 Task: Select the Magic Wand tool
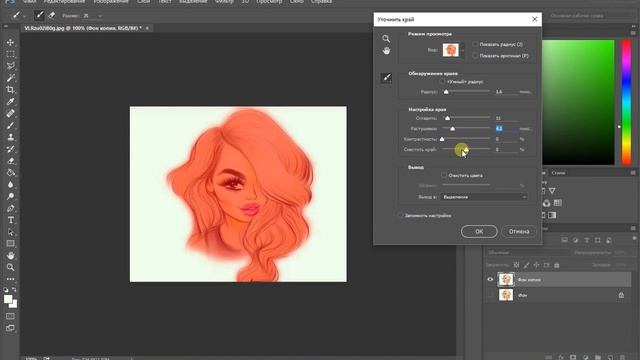pyautogui.click(x=11, y=78)
